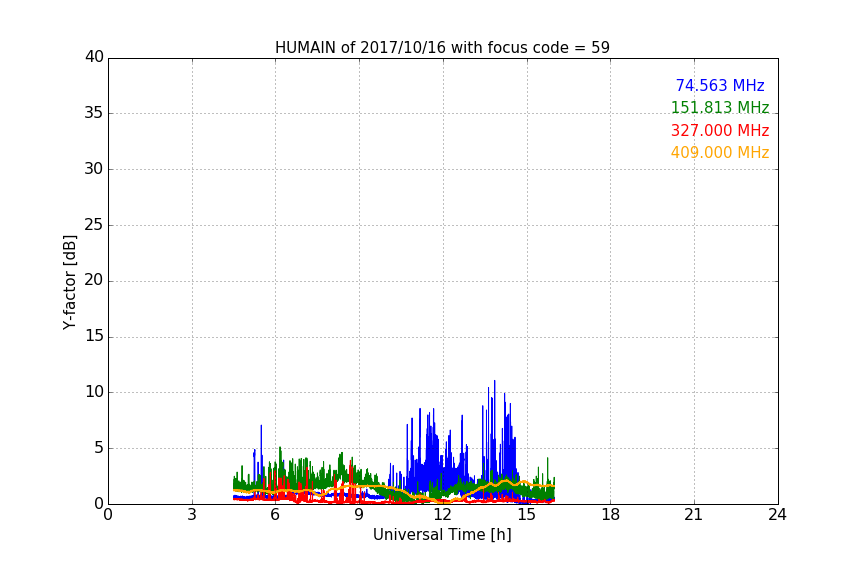The width and height of the screenshot is (864, 576).
Task: Click the 'Y-factor [dB]' axis label
Action: (x=69, y=282)
